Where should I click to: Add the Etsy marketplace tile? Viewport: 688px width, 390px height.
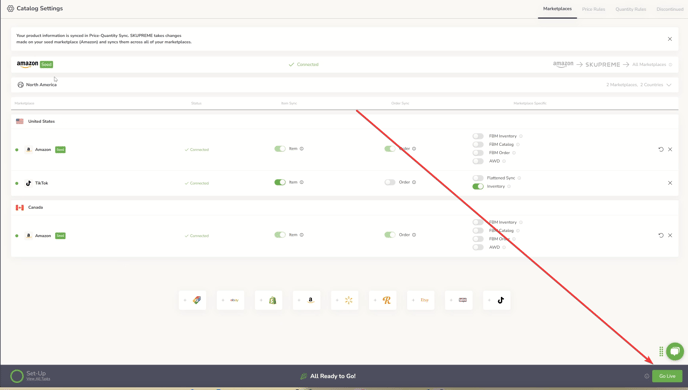(420, 301)
